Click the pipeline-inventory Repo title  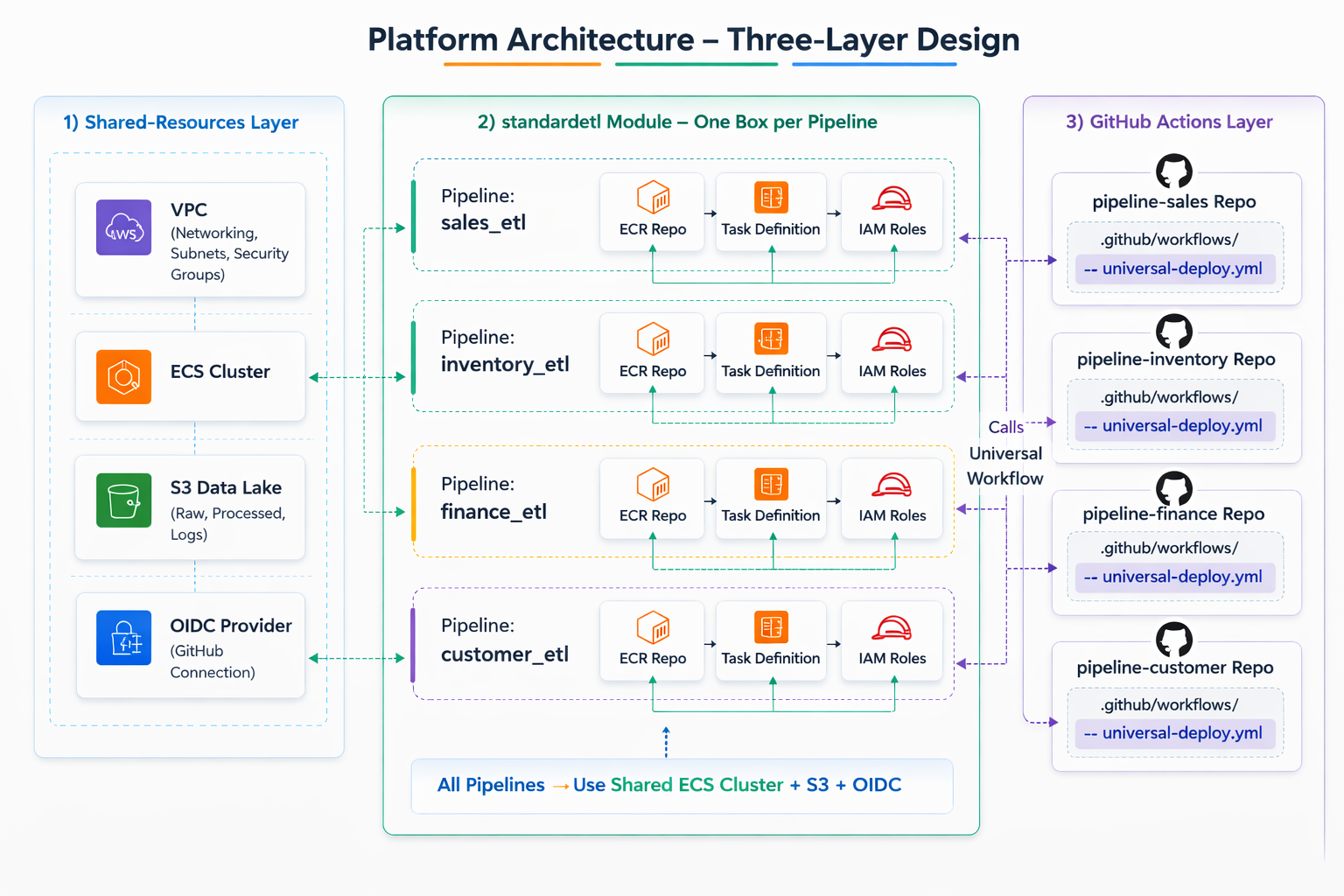point(1175,360)
